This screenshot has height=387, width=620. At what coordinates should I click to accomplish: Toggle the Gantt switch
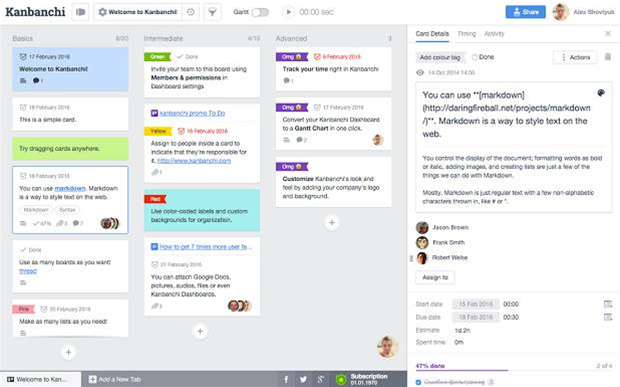coord(260,12)
